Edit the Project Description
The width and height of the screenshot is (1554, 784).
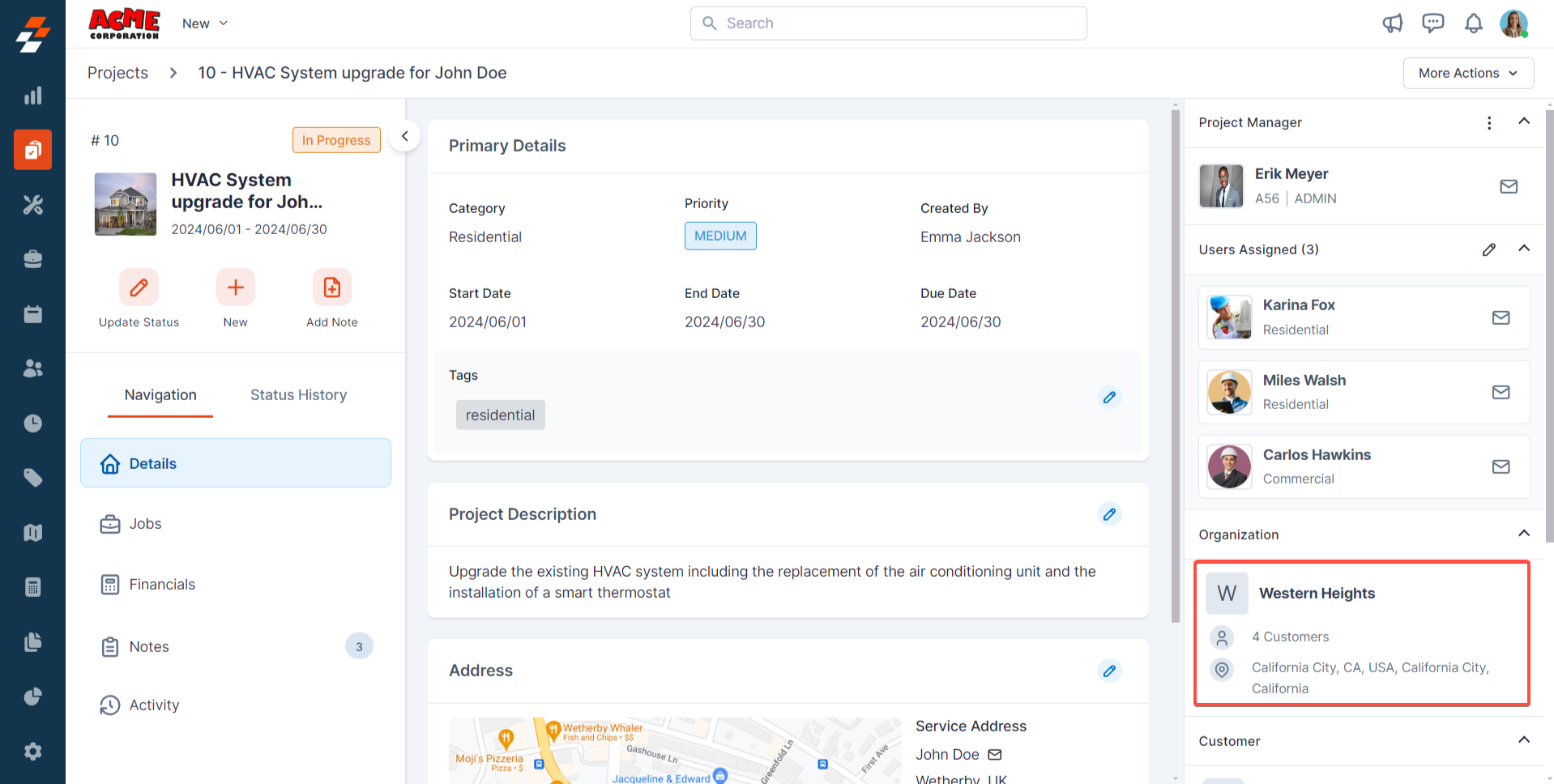(x=1109, y=514)
